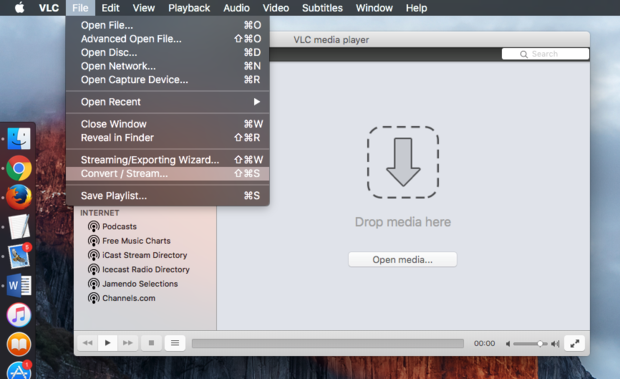Image resolution: width=620 pixels, height=379 pixels.
Task: Click the playback position progress bar
Action: pos(328,343)
